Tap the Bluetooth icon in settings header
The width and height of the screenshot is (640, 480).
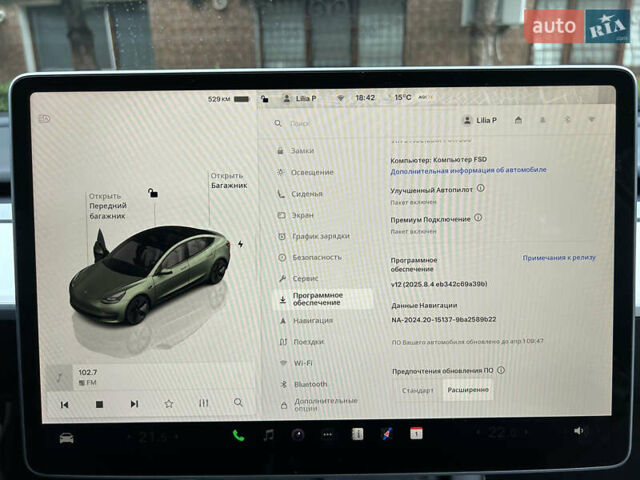coord(567,119)
